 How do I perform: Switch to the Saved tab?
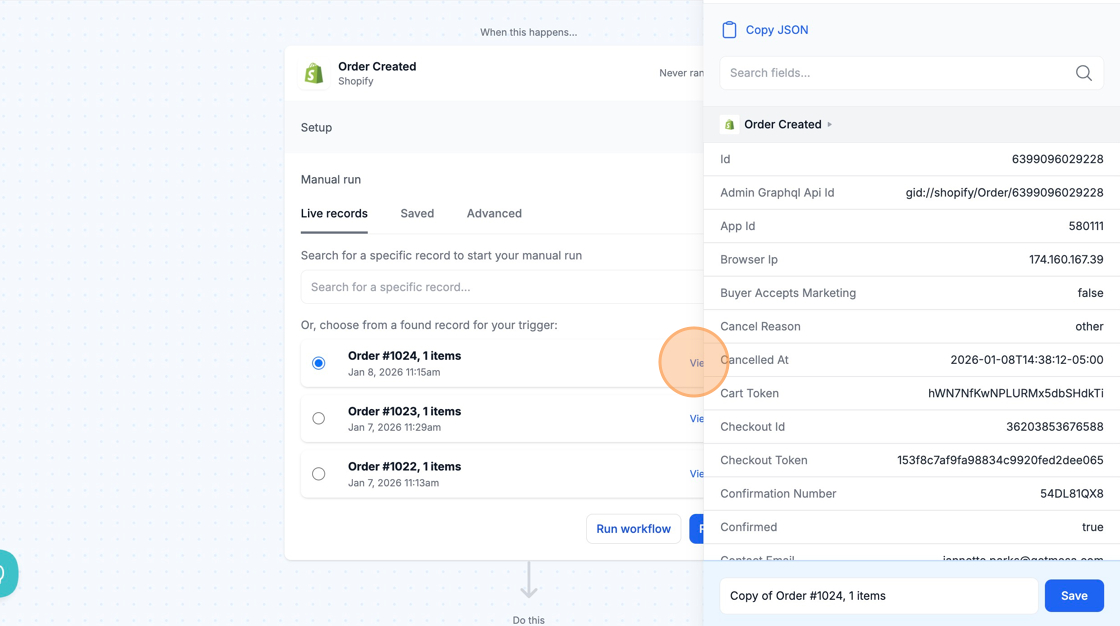[417, 213]
